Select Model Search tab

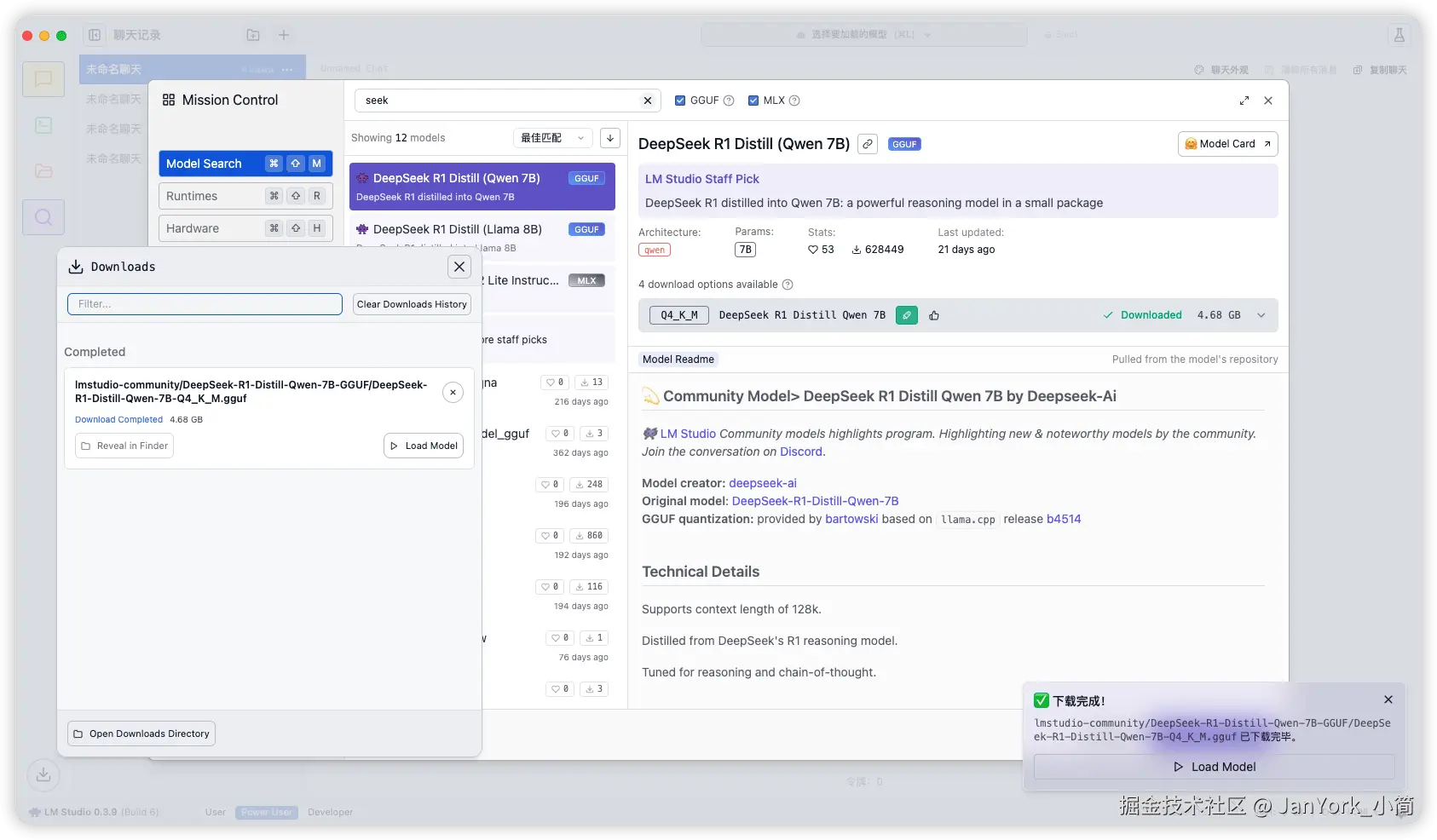tap(245, 164)
